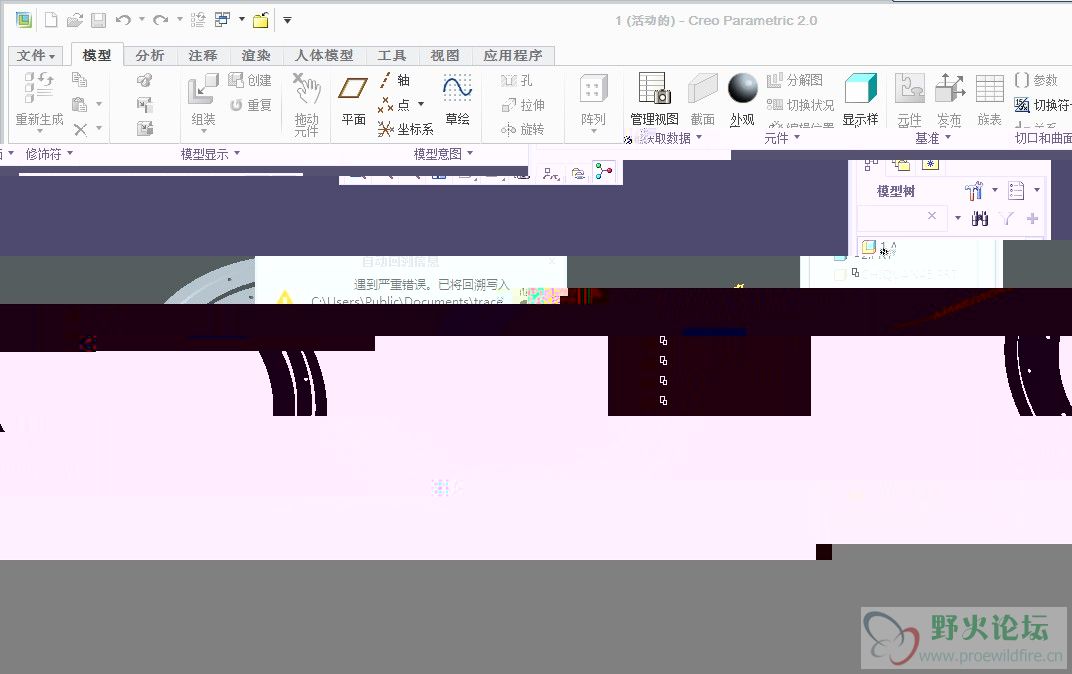
Task: Click the Redo arrow icon
Action: (161, 20)
